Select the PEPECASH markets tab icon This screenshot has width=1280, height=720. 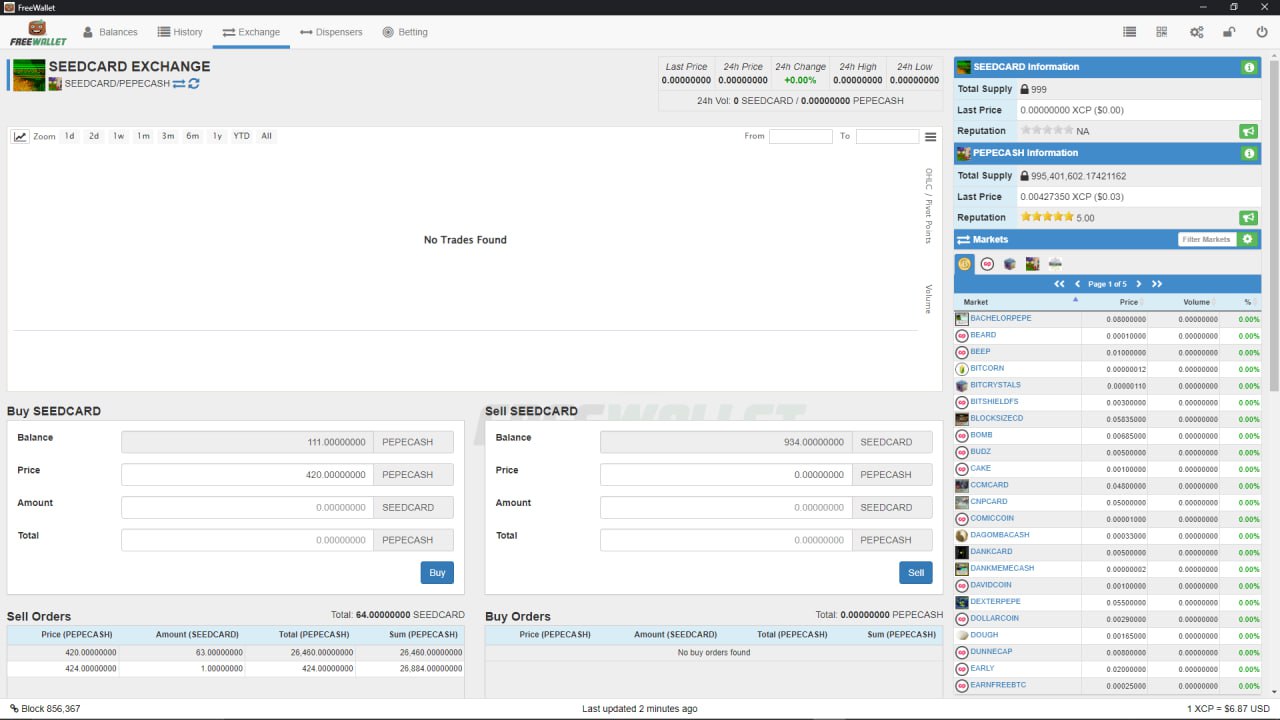pos(1032,264)
